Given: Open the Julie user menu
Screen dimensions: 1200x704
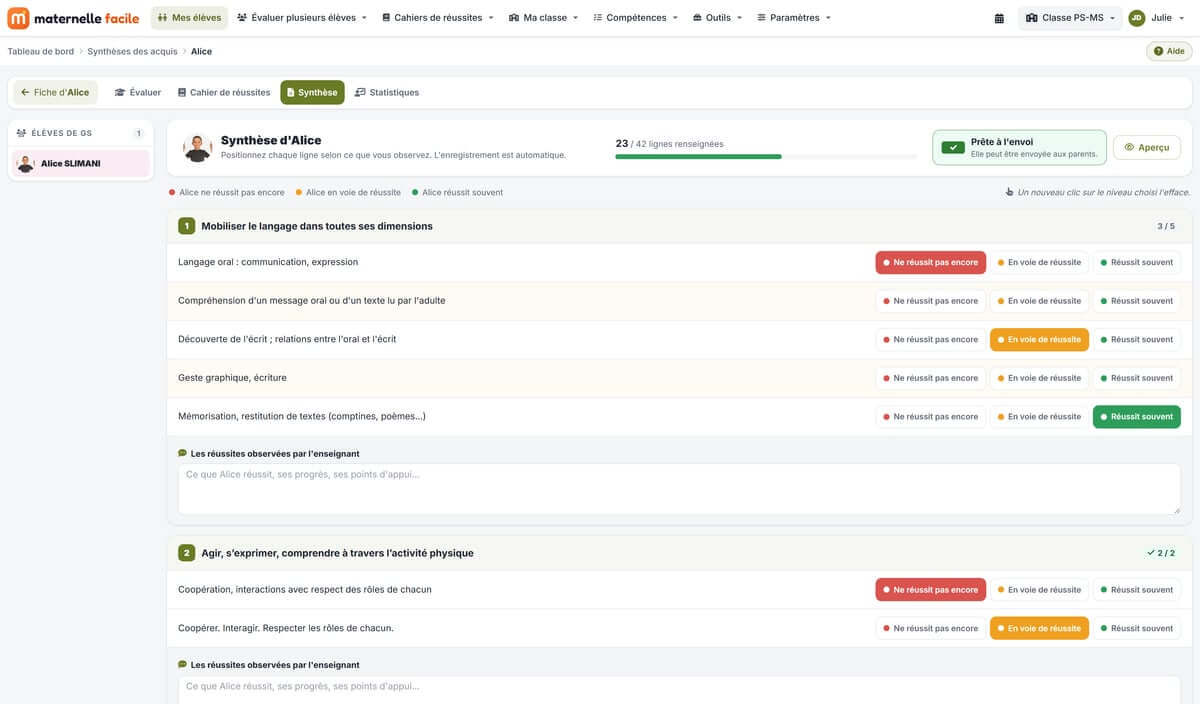Looking at the screenshot, I should click(1157, 18).
